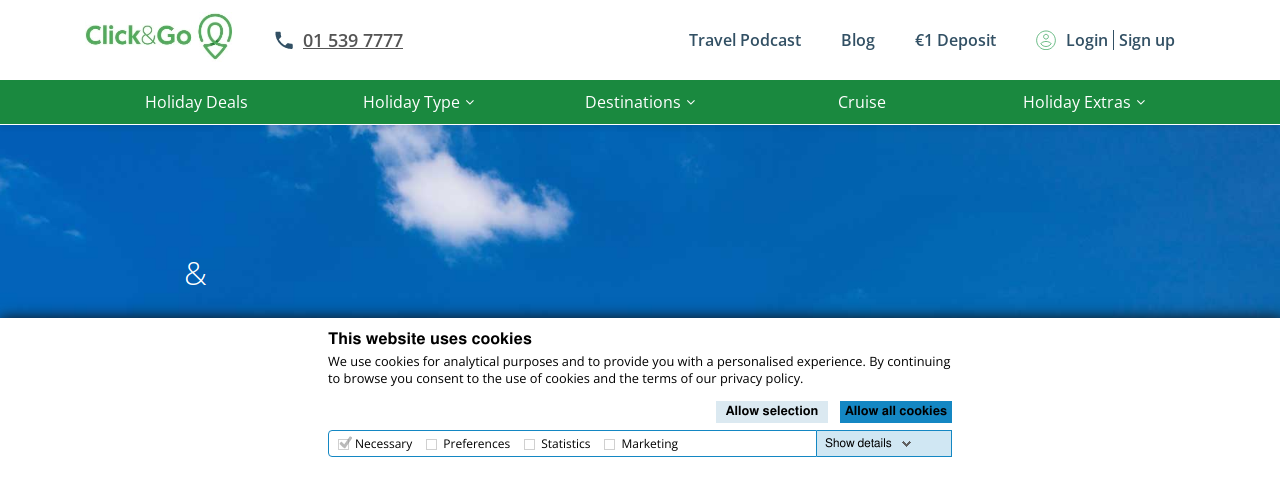Click the Sign up link
Viewport: 1280px width, 480px height.
point(1147,40)
